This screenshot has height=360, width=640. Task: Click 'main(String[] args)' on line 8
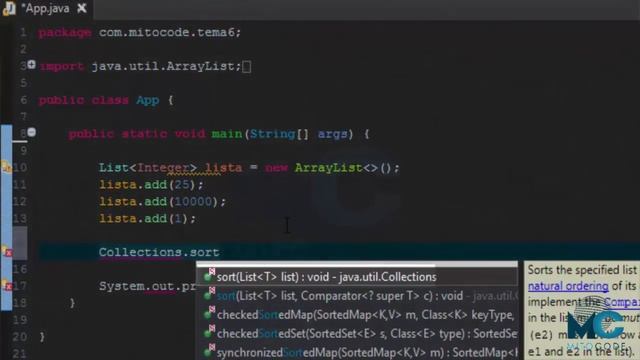click(x=282, y=134)
